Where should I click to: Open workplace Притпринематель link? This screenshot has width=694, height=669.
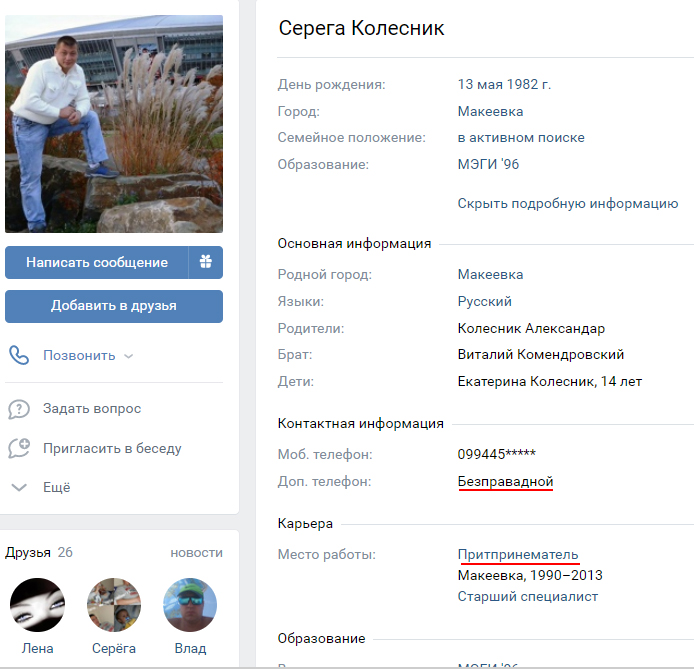pos(517,555)
